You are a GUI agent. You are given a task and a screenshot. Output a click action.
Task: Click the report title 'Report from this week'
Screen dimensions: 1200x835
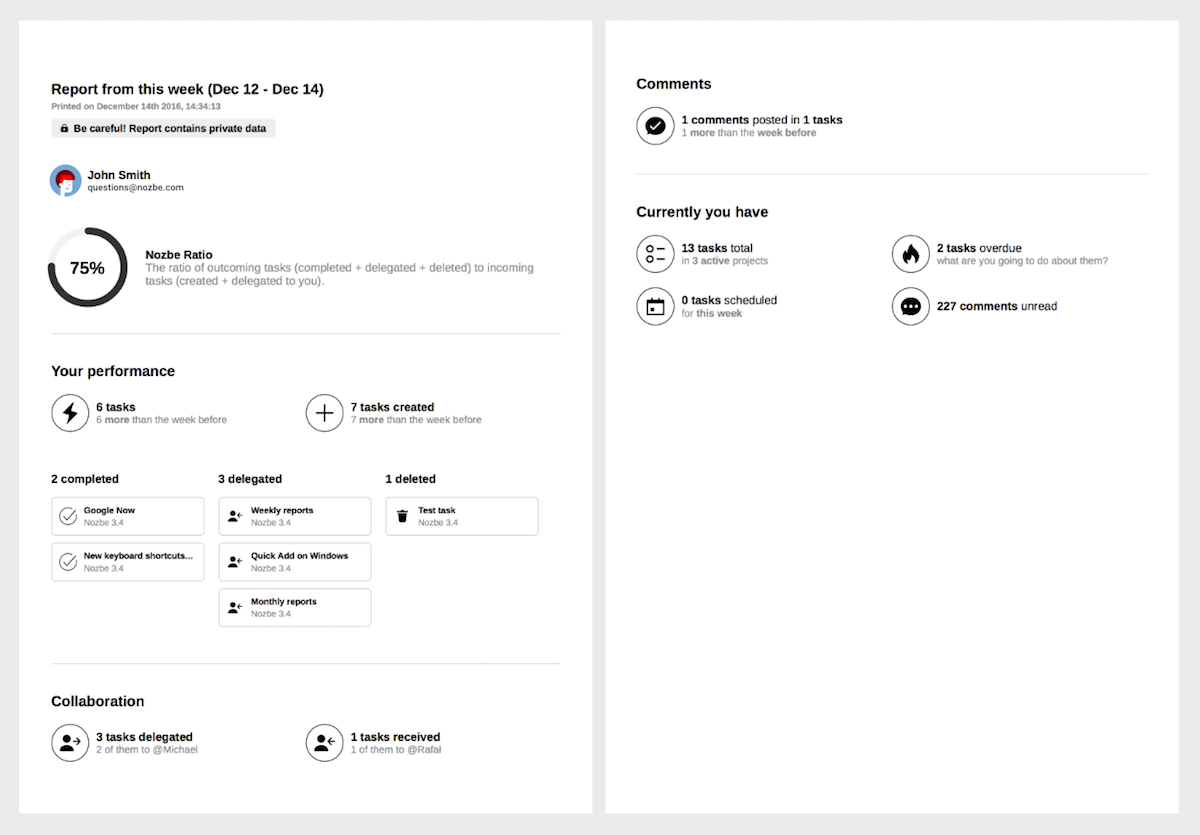tap(187, 90)
